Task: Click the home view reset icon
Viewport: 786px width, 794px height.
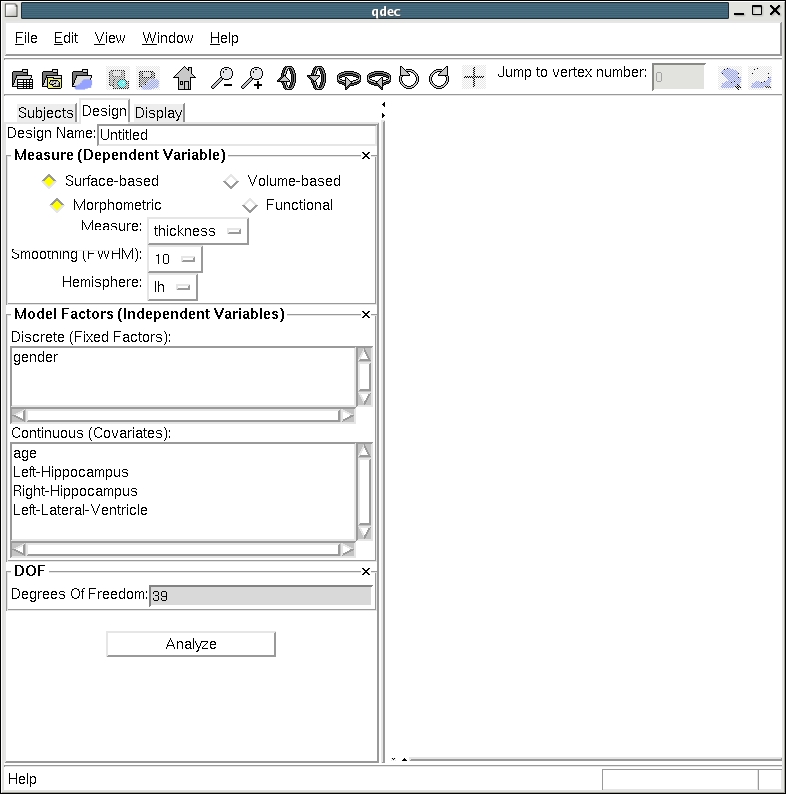Action: [184, 78]
